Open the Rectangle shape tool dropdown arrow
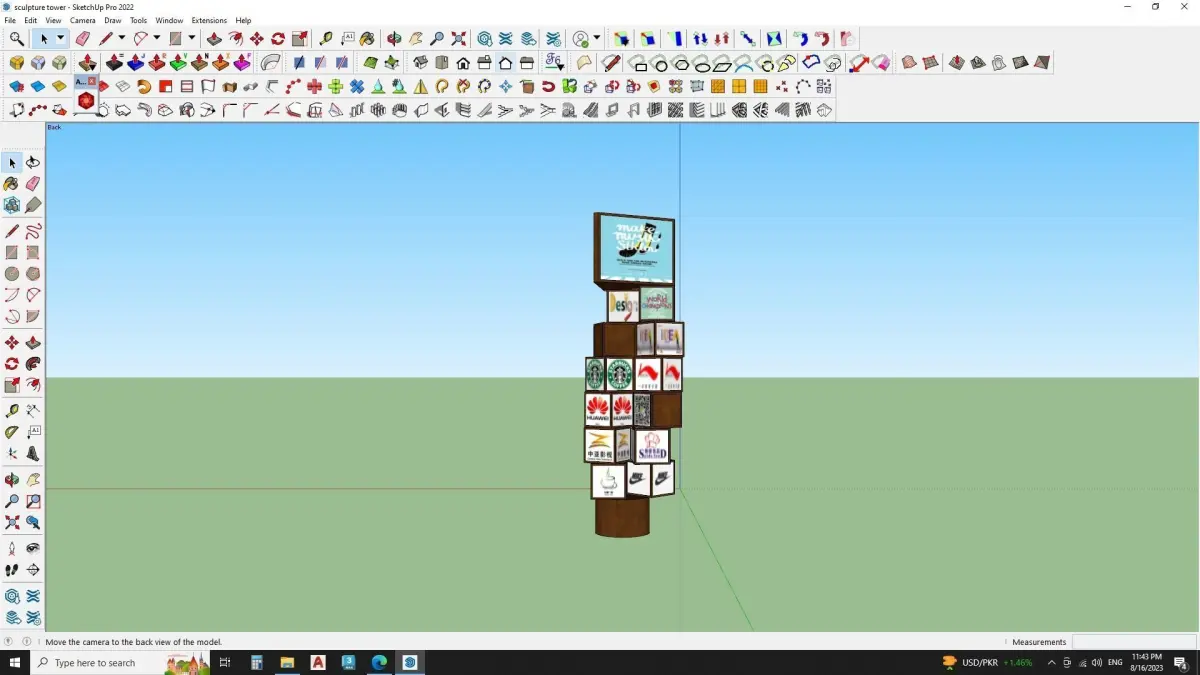 point(192,39)
